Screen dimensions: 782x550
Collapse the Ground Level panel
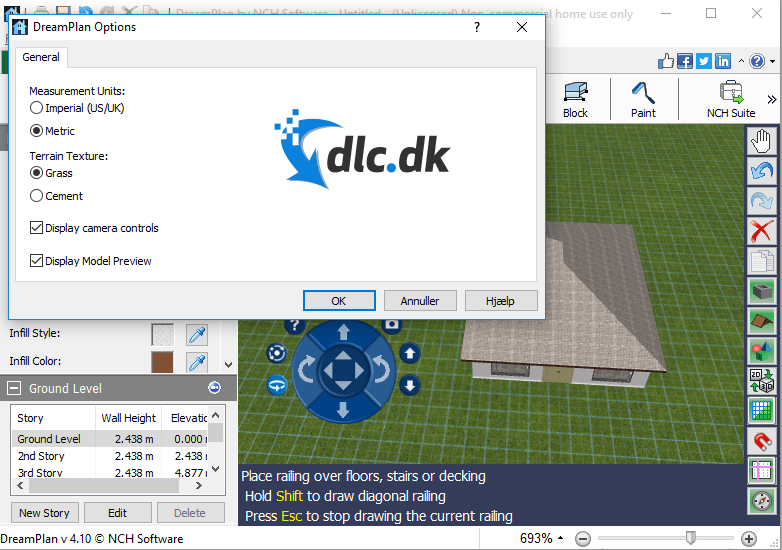(x=14, y=388)
